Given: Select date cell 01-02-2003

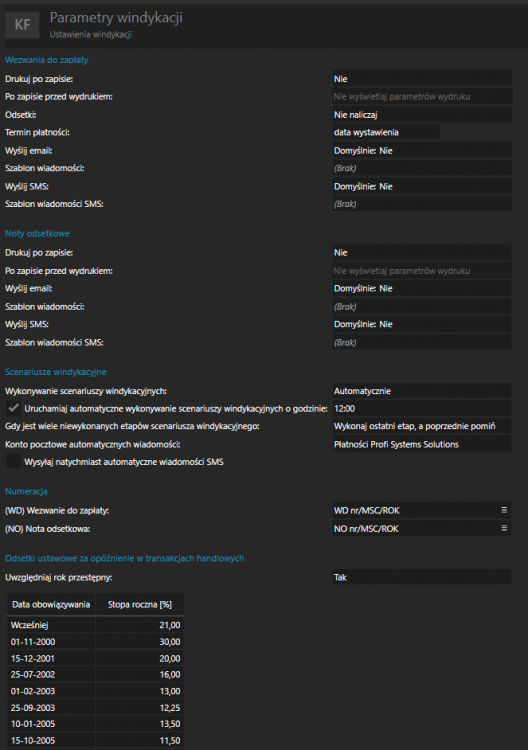Looking at the screenshot, I should point(51,691).
